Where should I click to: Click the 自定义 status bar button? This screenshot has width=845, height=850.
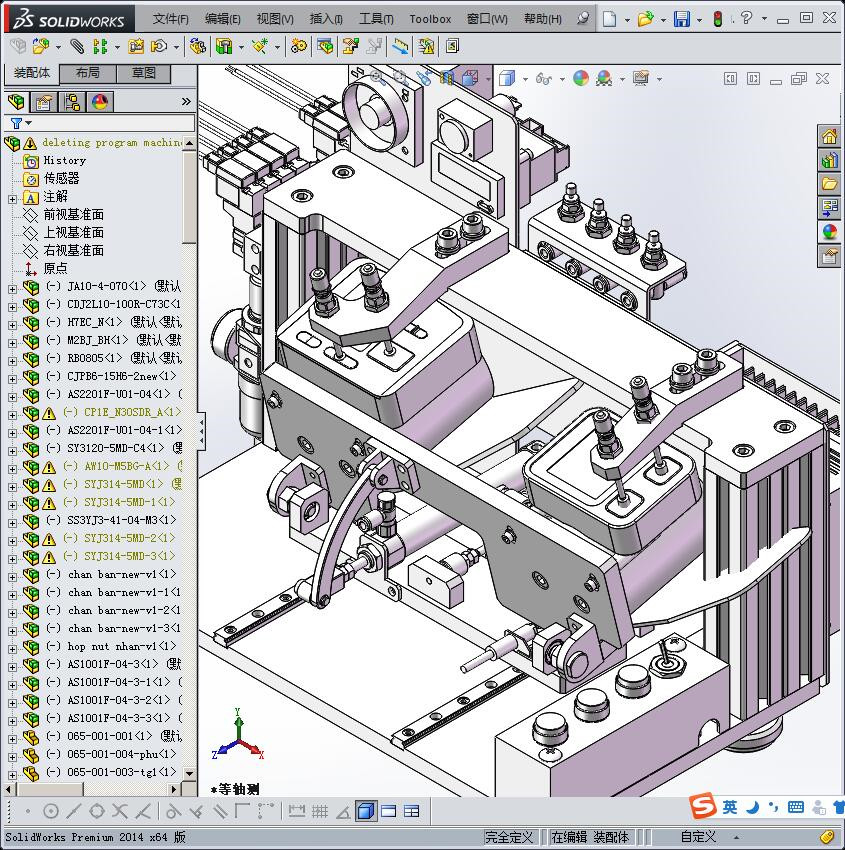(x=698, y=837)
